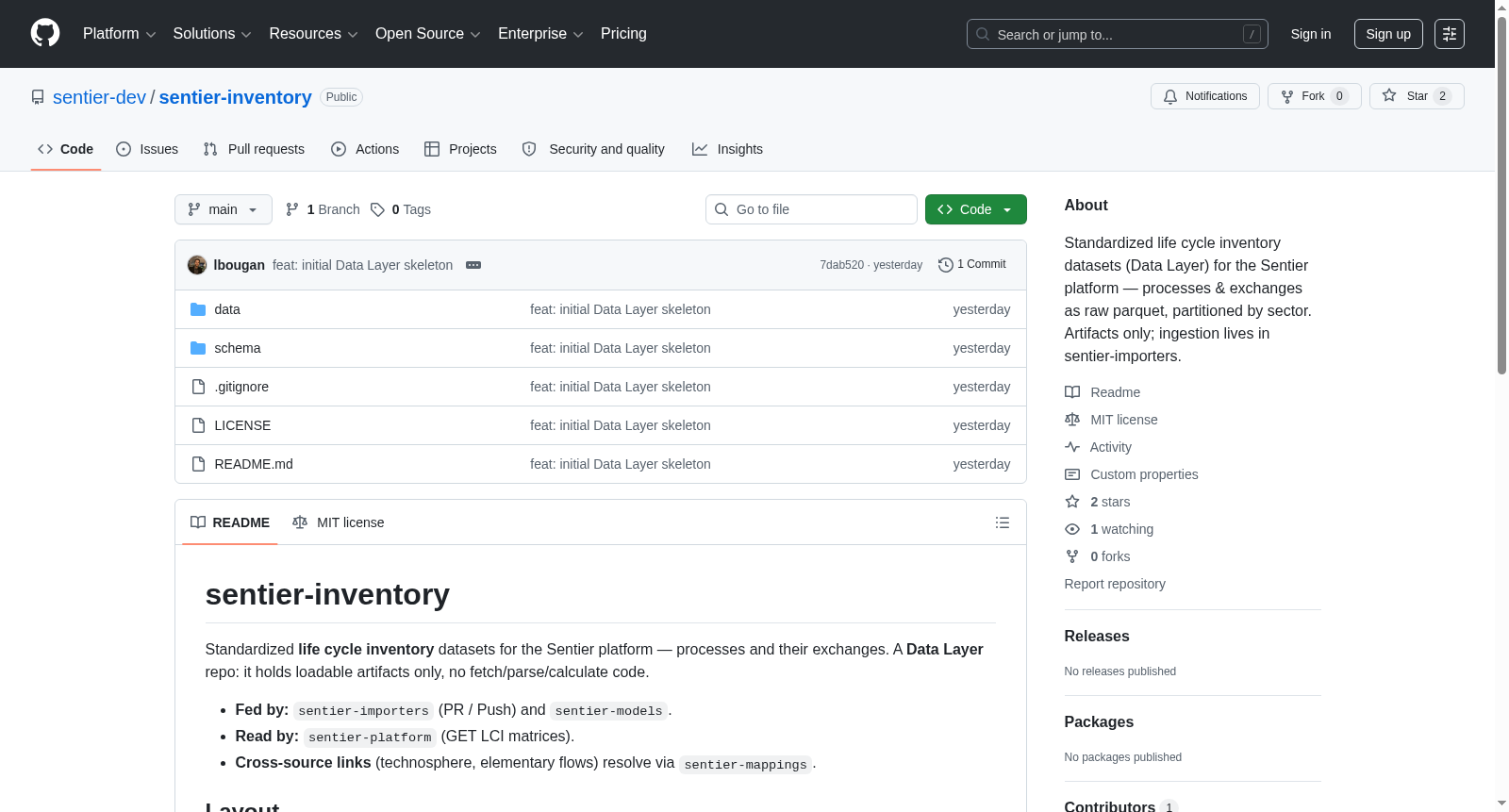Viewport: 1509px width, 812px height.
Task: Open the .gitignore file
Action: point(241,387)
